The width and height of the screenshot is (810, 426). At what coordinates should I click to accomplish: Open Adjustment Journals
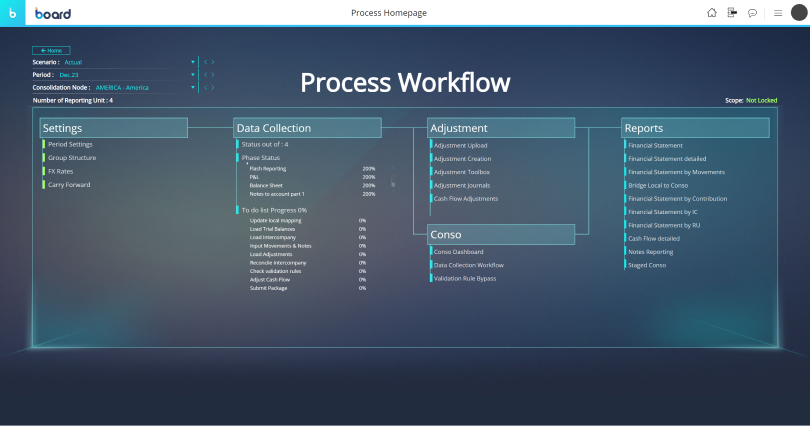tap(462, 185)
